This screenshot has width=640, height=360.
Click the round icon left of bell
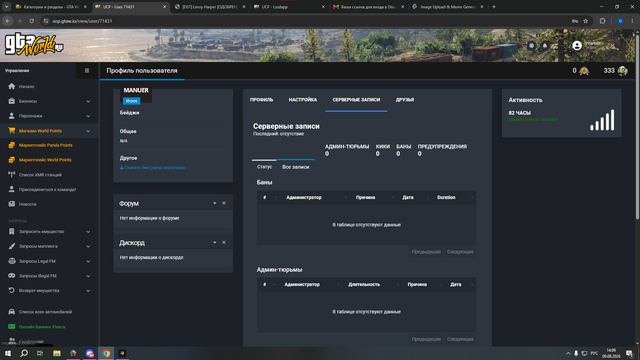tap(531, 46)
